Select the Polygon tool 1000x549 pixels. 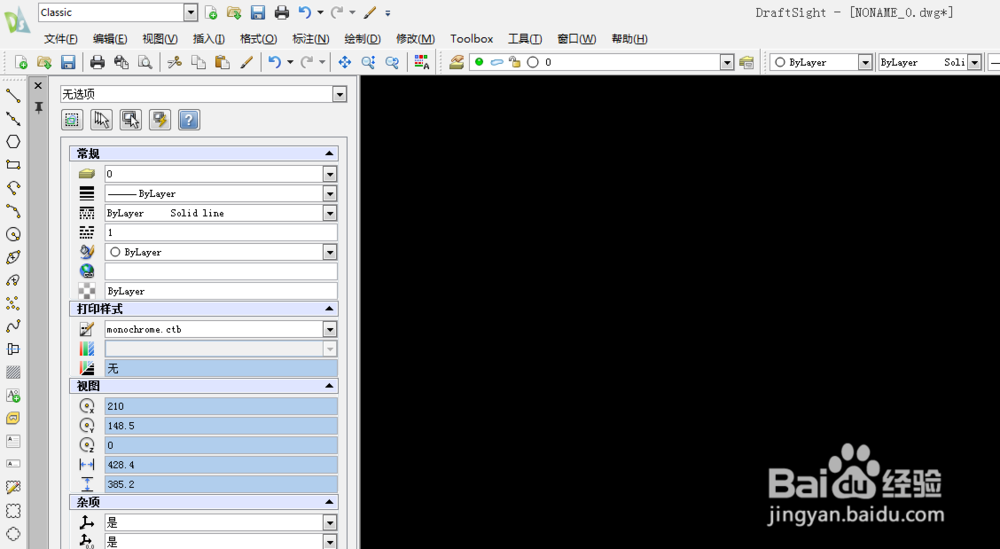click(13, 142)
